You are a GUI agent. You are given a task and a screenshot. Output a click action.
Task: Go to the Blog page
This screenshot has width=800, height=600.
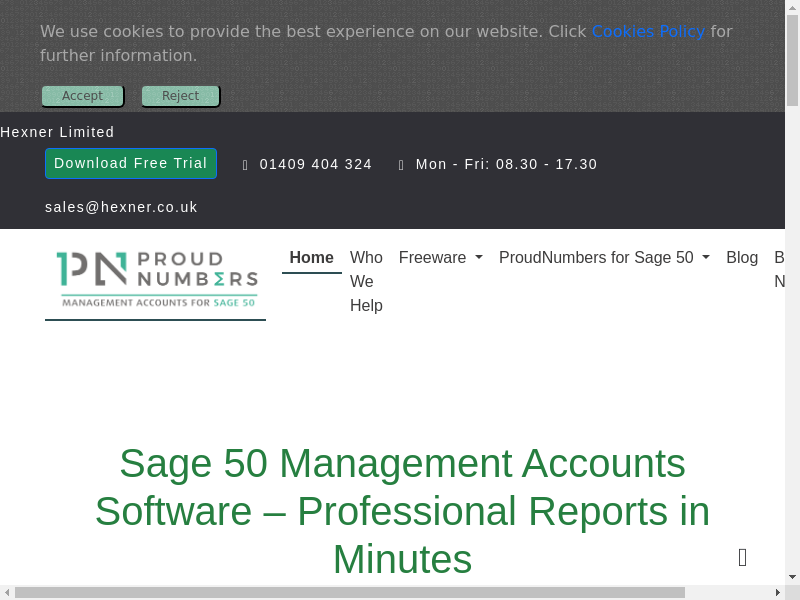pos(741,258)
